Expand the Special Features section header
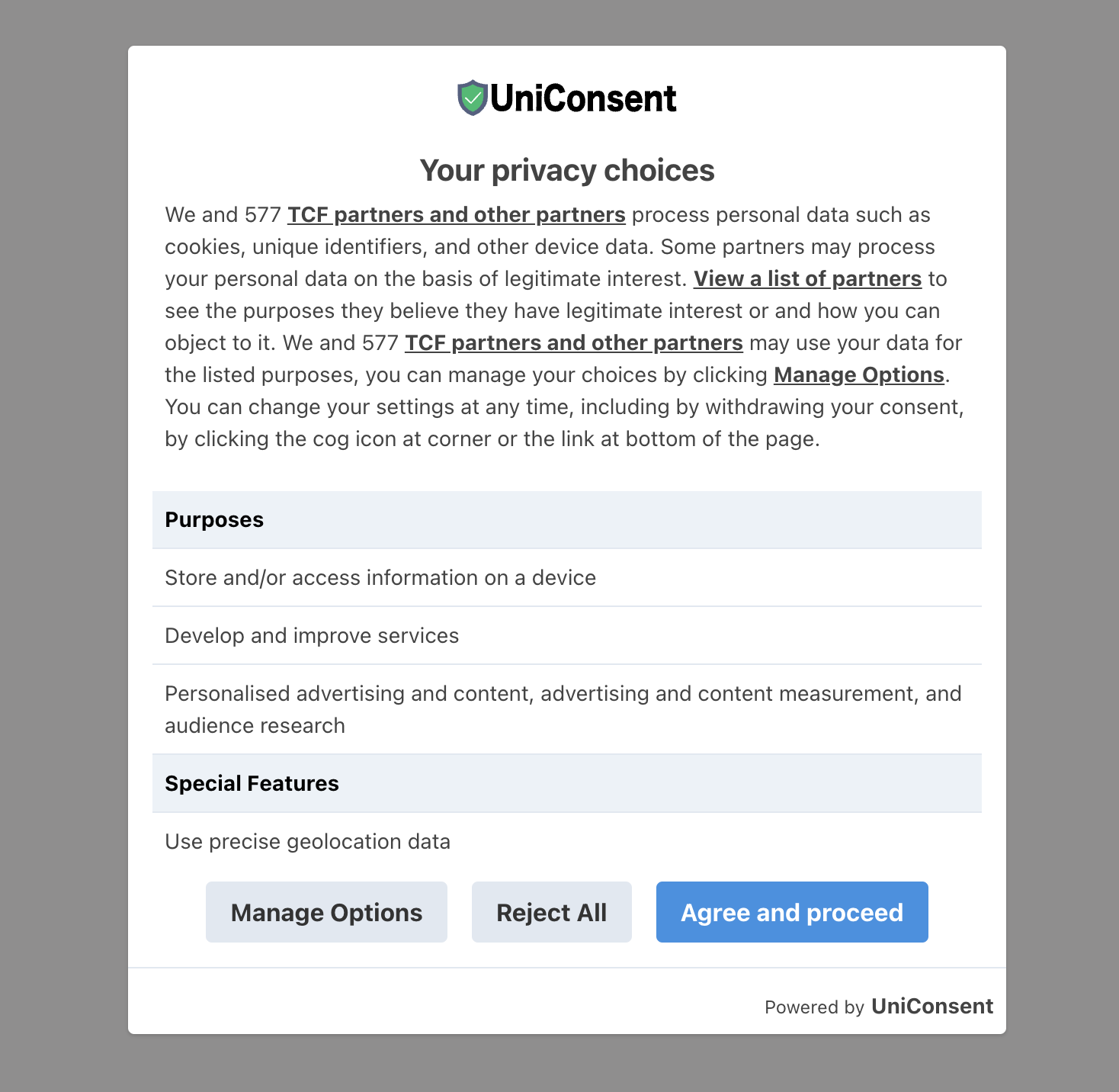Screen dimensions: 1119x1092 566,784
